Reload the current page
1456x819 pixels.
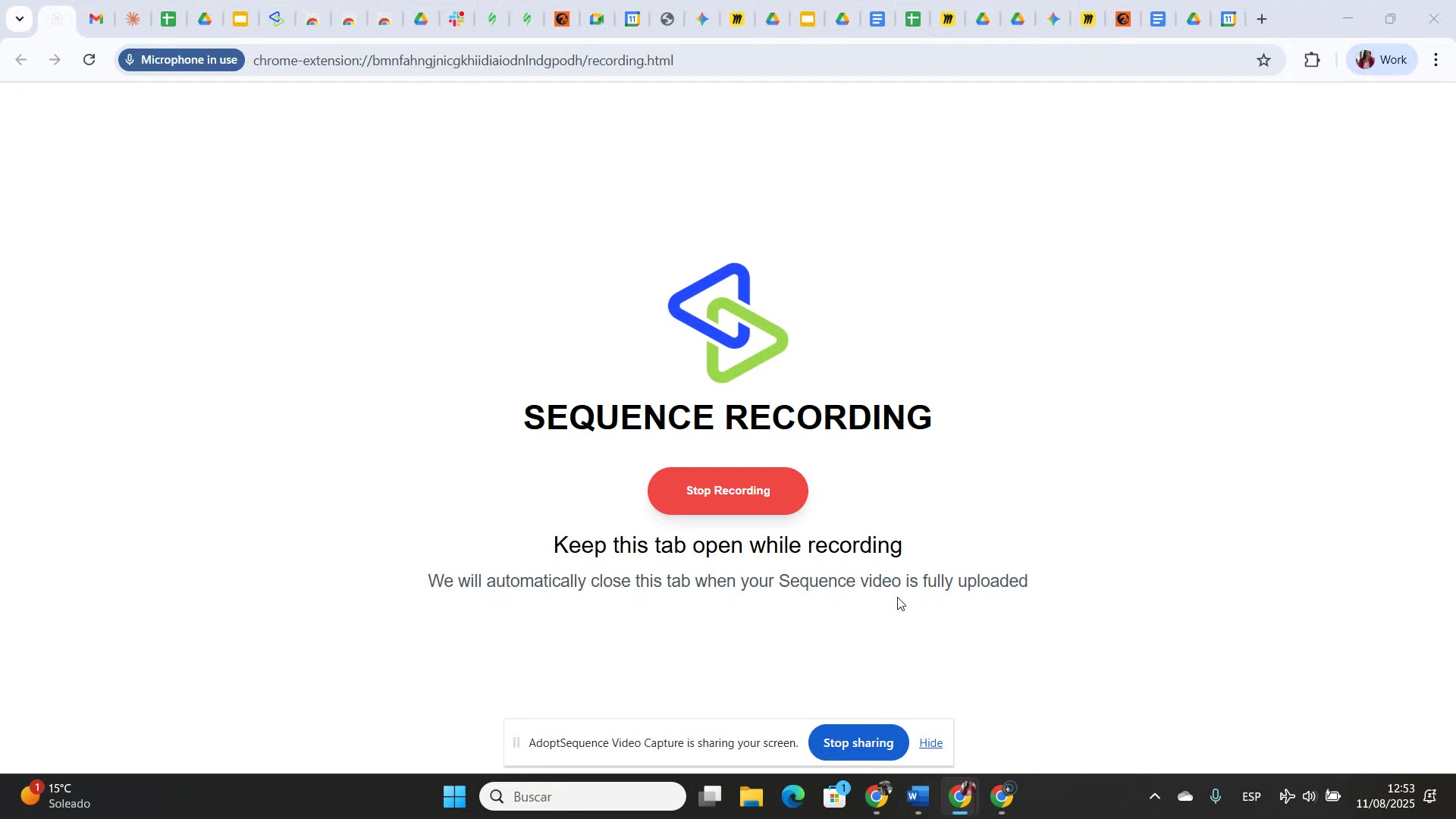click(x=89, y=60)
